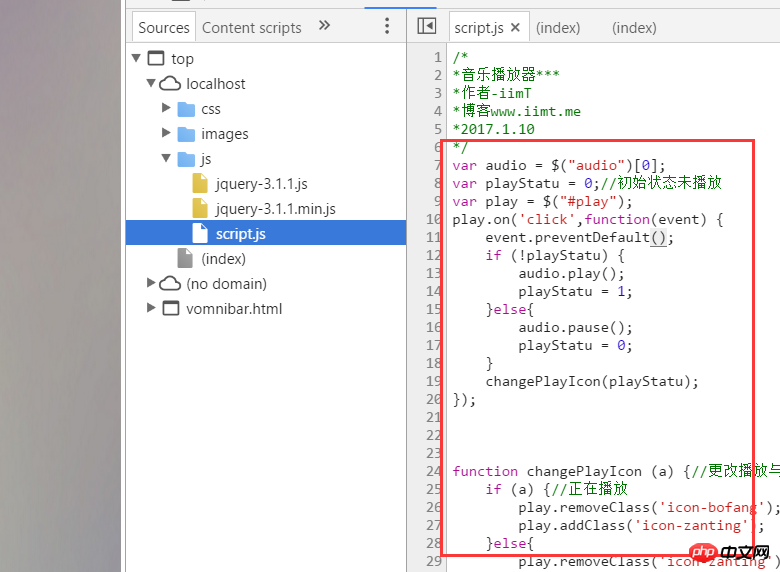Click the images folder icon
This screenshot has height=572, width=780.
pos(186,134)
